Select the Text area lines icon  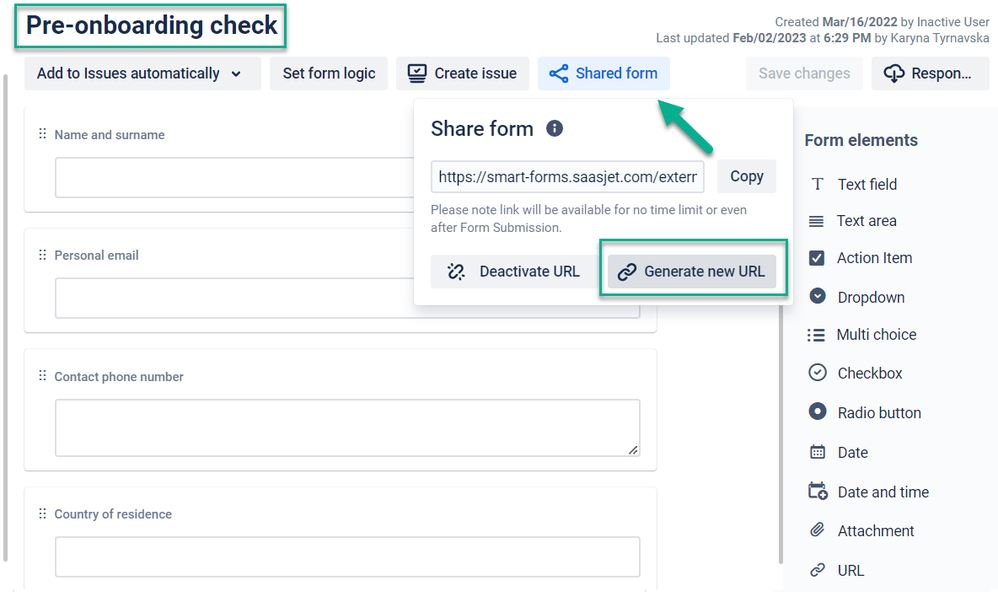pos(816,222)
